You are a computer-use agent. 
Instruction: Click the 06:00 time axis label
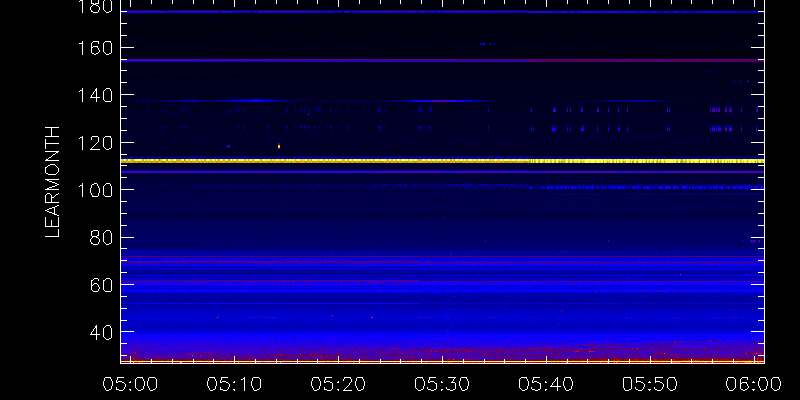(754, 384)
